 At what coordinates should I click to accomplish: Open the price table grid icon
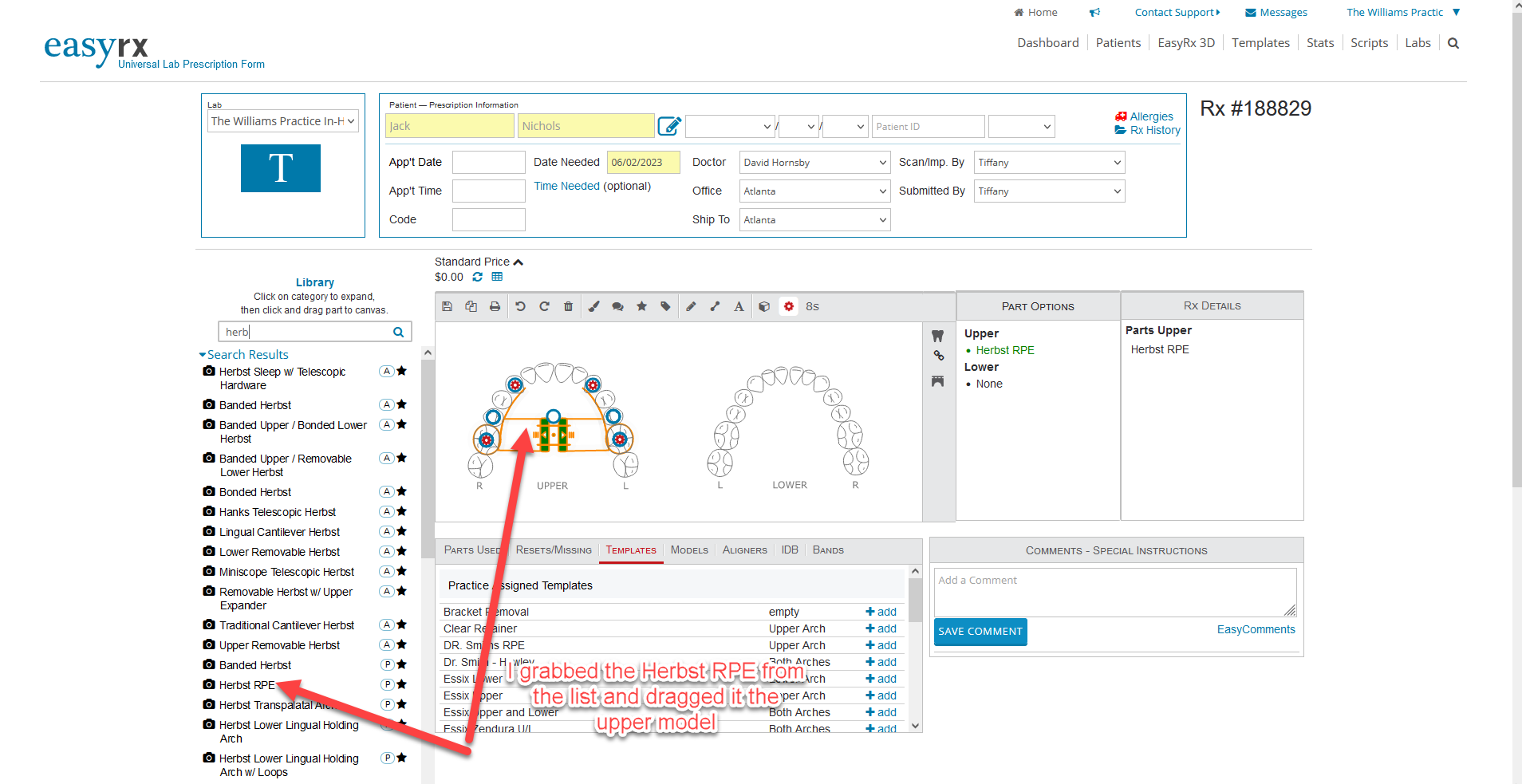click(x=497, y=277)
